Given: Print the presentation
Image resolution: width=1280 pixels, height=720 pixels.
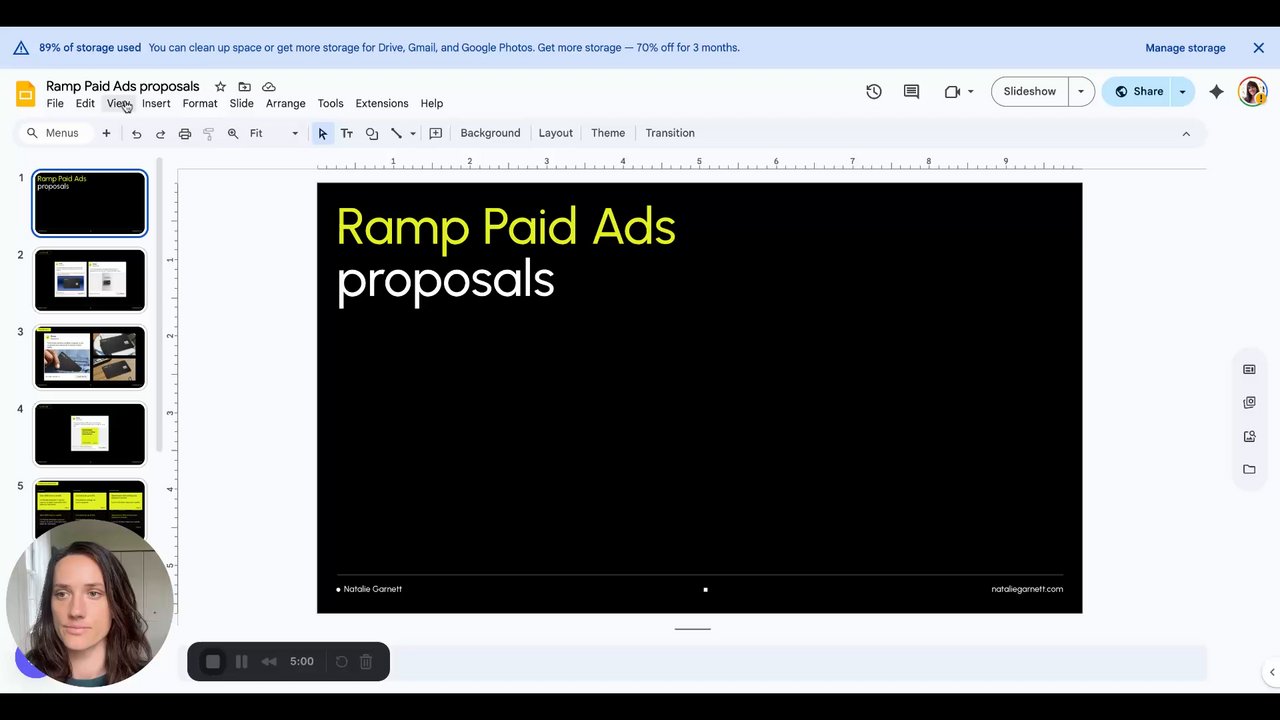Looking at the screenshot, I should tap(185, 133).
